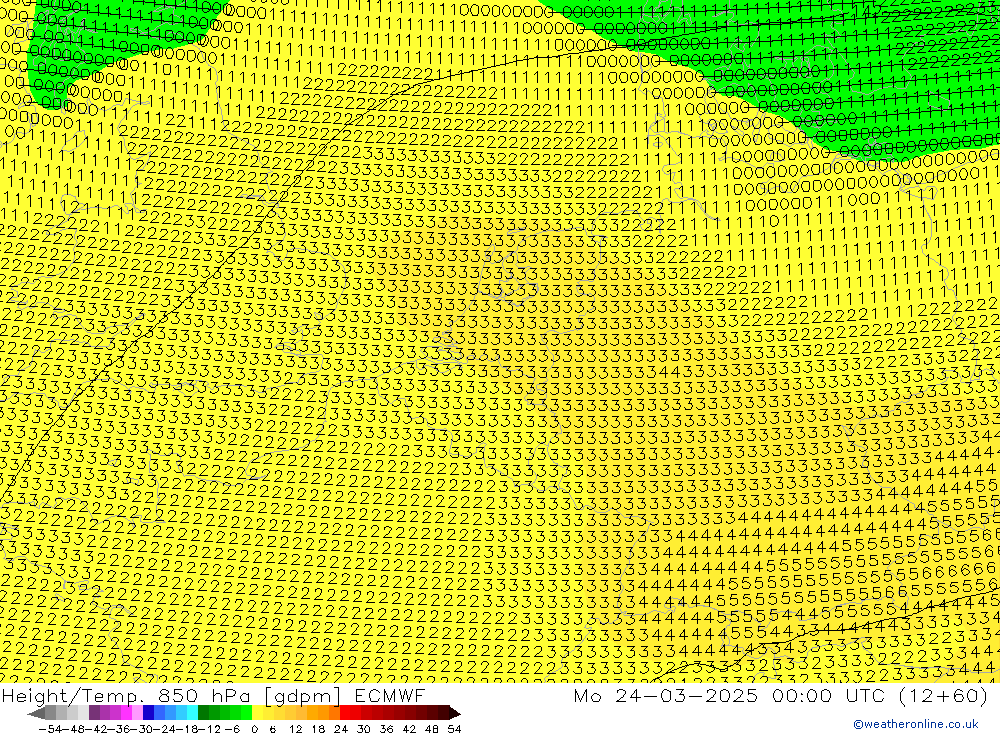Screen dimensions: 1000x733
Task: Pick the bright magenta legend swatch
Action: tap(126, 713)
